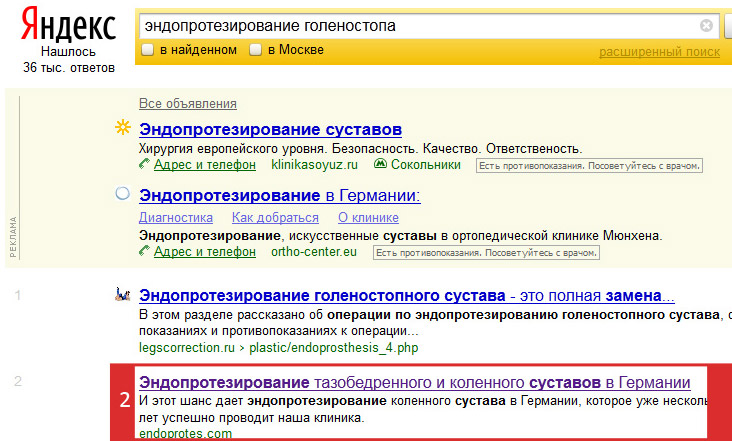Open the "Эндопротезирование голеностопного сустава" result
Image resolution: width=732 pixels, height=441 pixels.
click(x=322, y=295)
